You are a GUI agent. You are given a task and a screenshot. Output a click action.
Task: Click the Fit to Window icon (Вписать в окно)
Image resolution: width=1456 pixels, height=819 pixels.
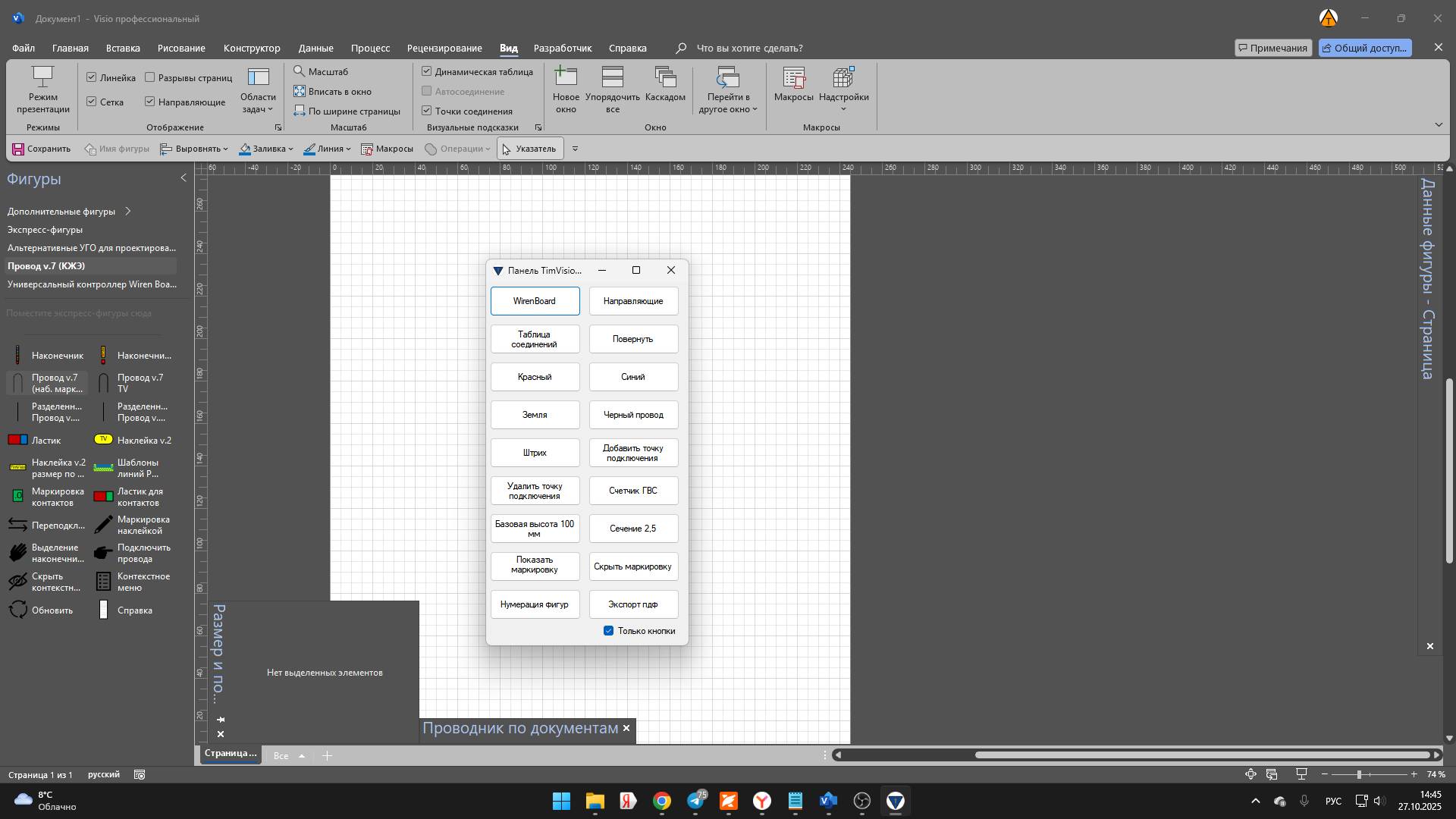(300, 91)
